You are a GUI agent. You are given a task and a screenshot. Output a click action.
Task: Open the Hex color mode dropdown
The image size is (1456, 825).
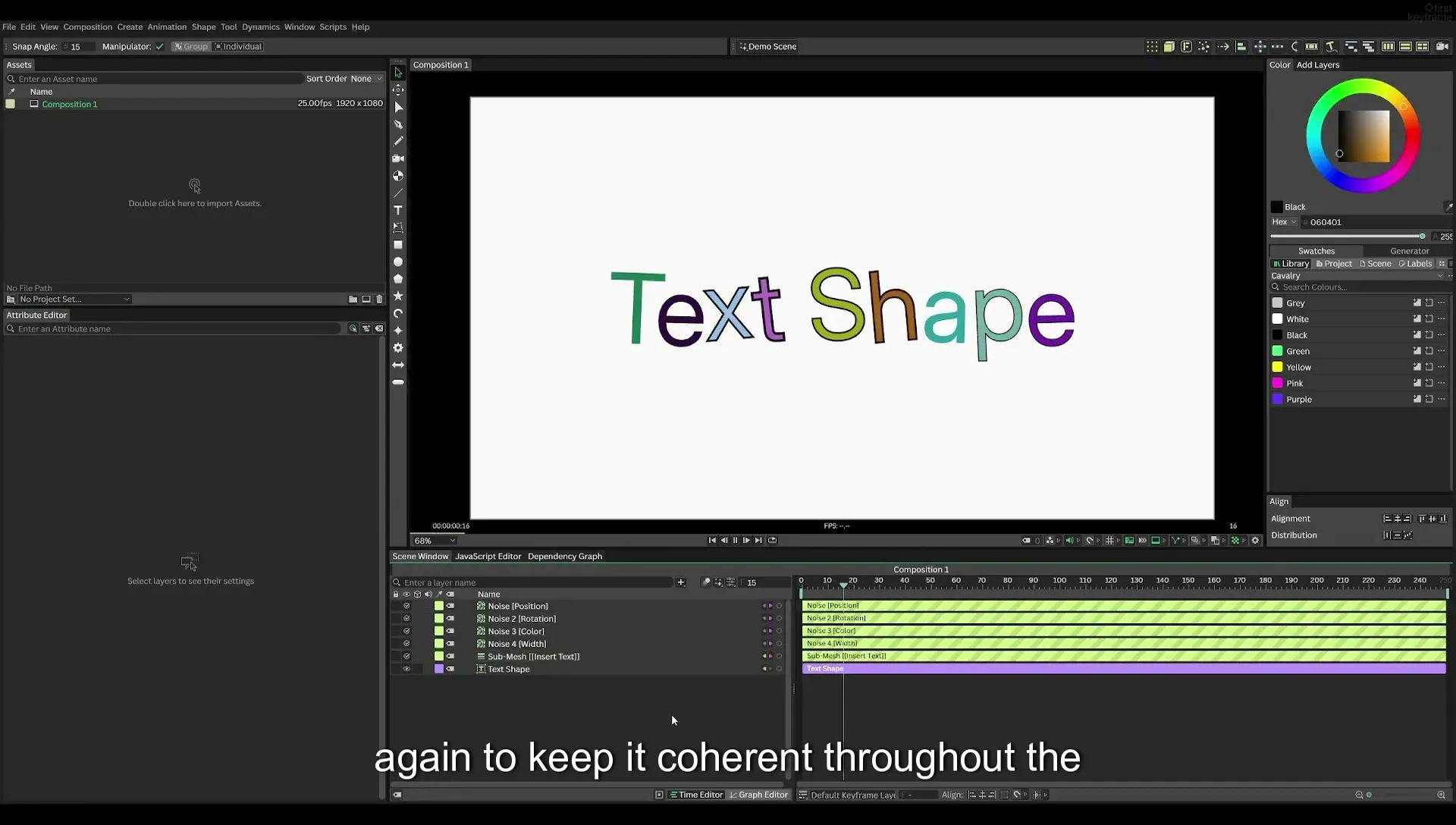[1284, 222]
